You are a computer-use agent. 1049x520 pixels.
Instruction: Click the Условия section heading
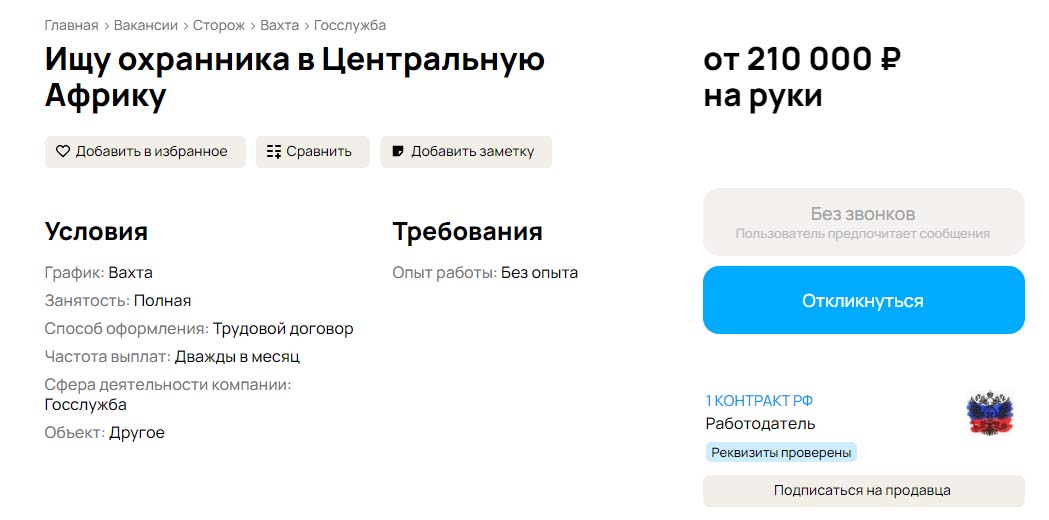96,232
